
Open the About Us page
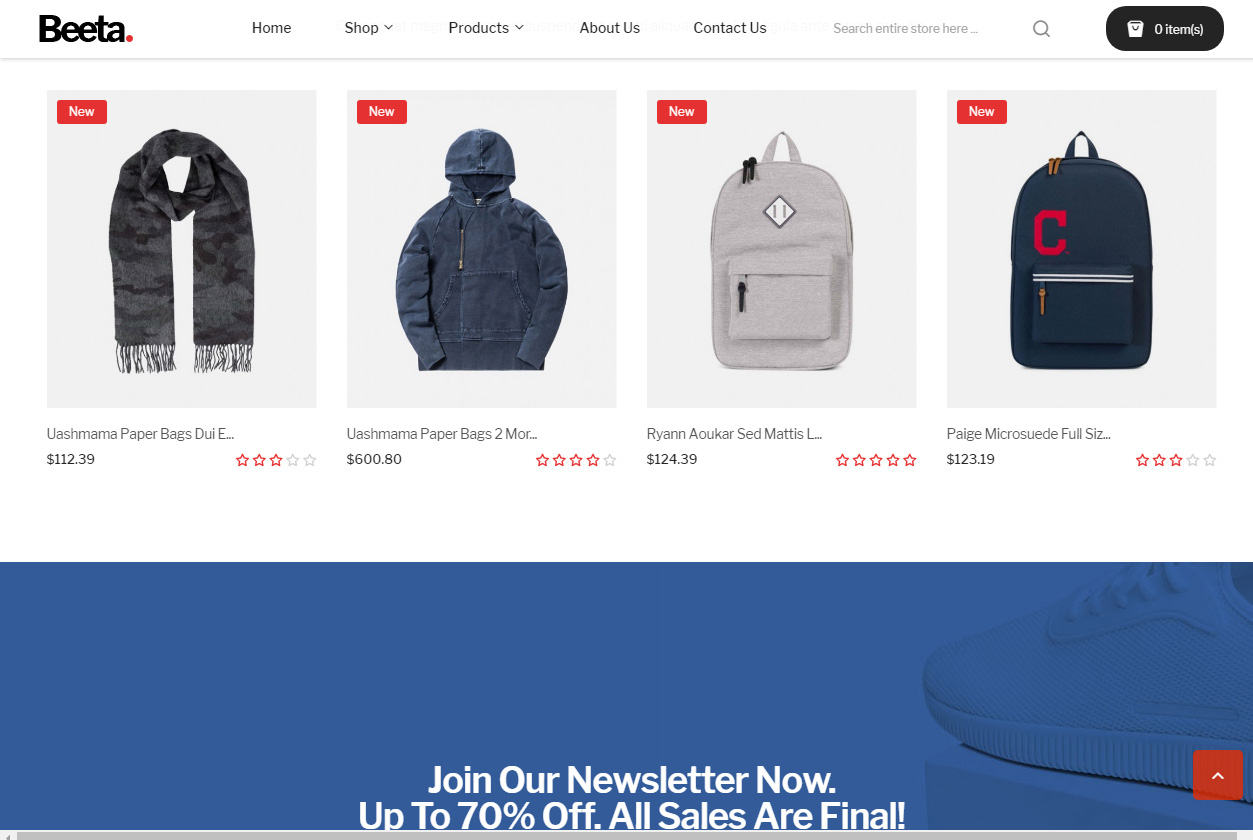(610, 28)
